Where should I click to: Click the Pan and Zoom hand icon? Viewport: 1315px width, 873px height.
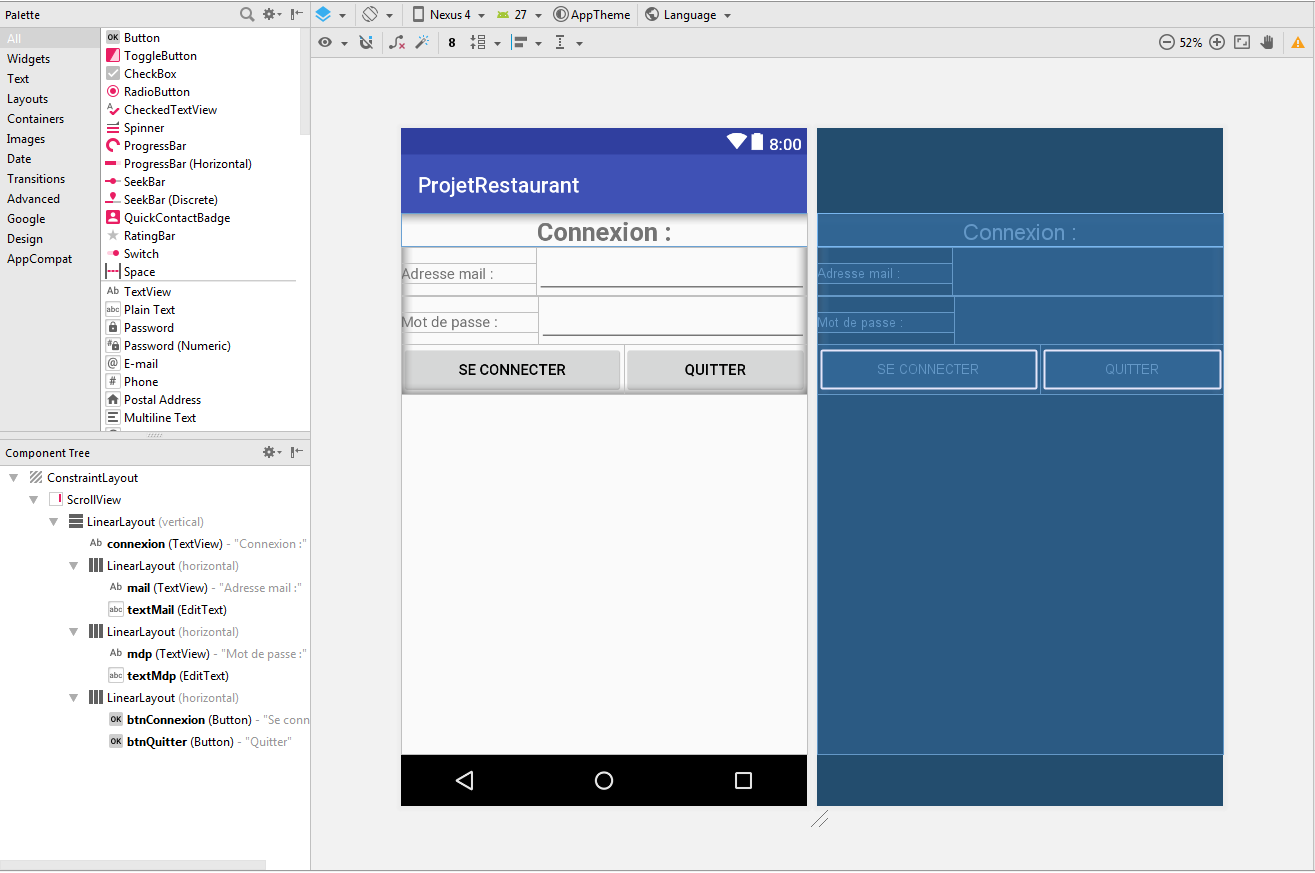tap(1267, 42)
